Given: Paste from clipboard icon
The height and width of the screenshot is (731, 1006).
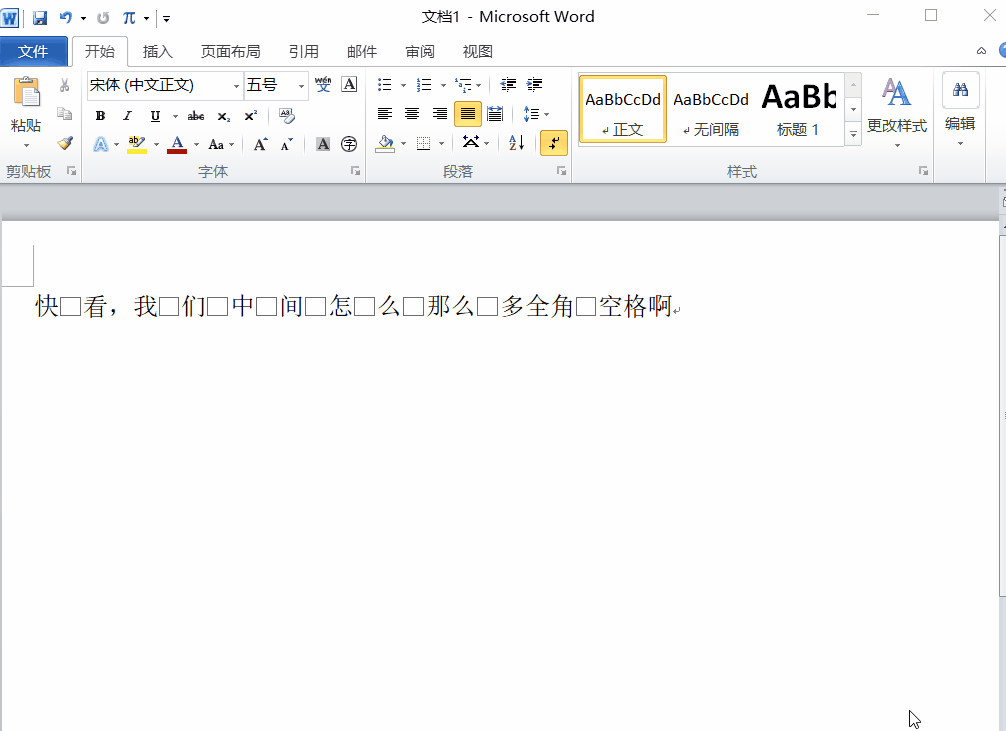Looking at the screenshot, I should pos(26,92).
